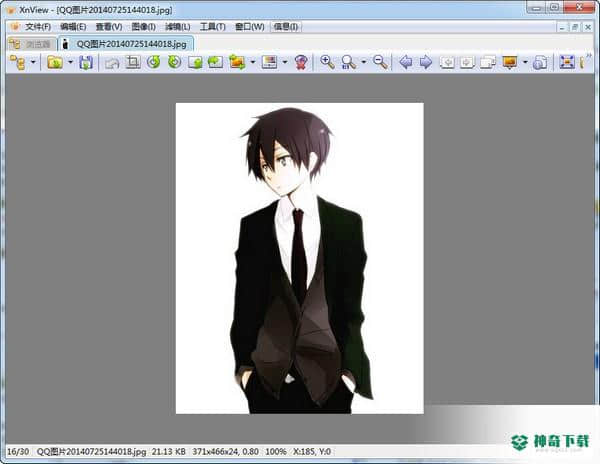Open the 编辑(E) menu
This screenshot has height=464, width=600.
pos(73,27)
